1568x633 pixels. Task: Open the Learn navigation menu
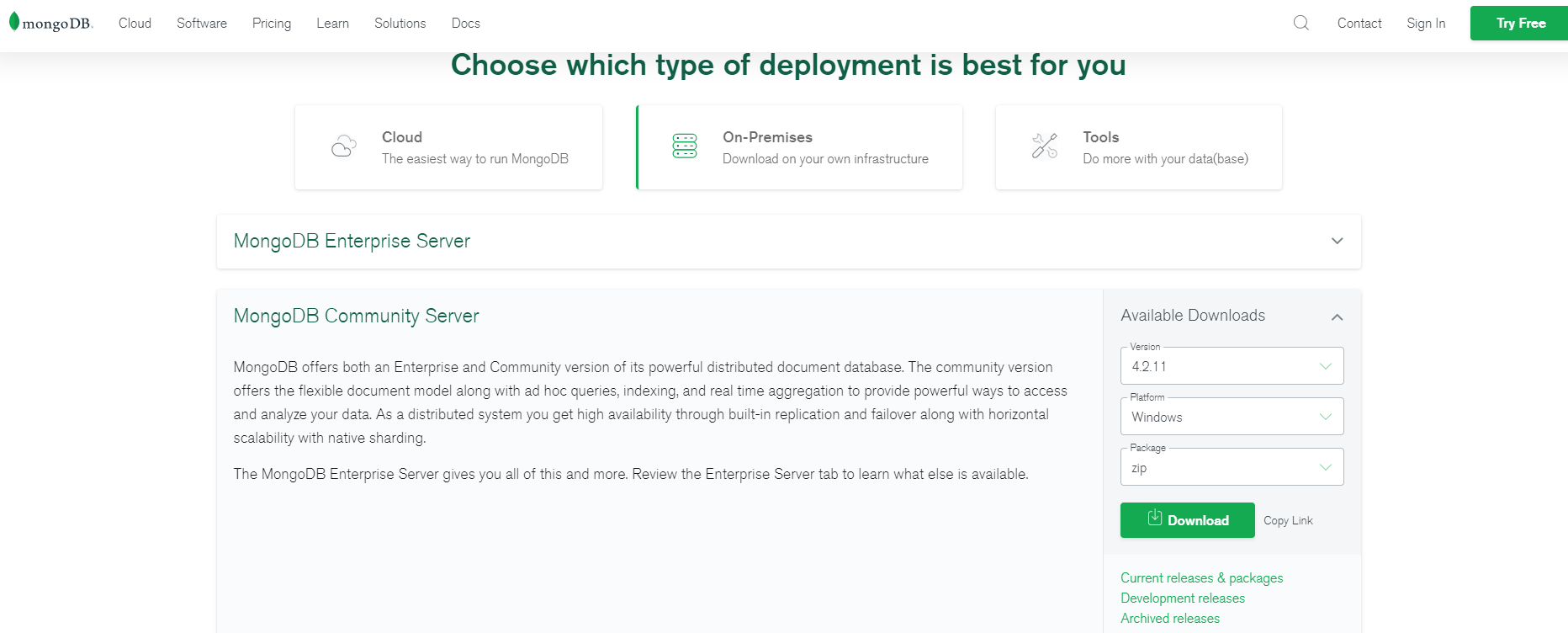click(332, 24)
